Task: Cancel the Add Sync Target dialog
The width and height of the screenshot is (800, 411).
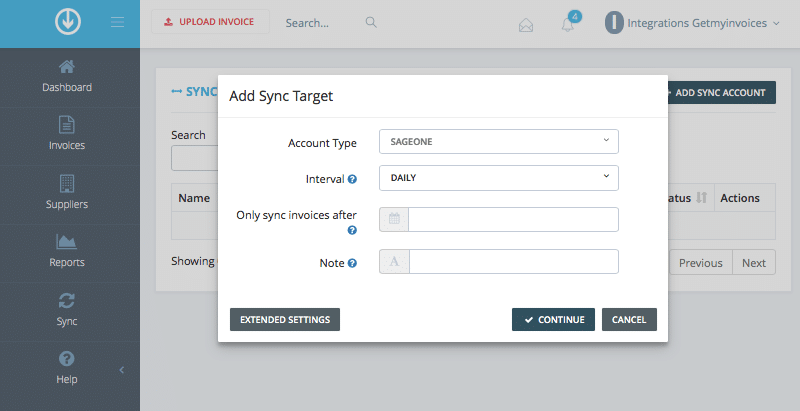Action: pyautogui.click(x=629, y=320)
